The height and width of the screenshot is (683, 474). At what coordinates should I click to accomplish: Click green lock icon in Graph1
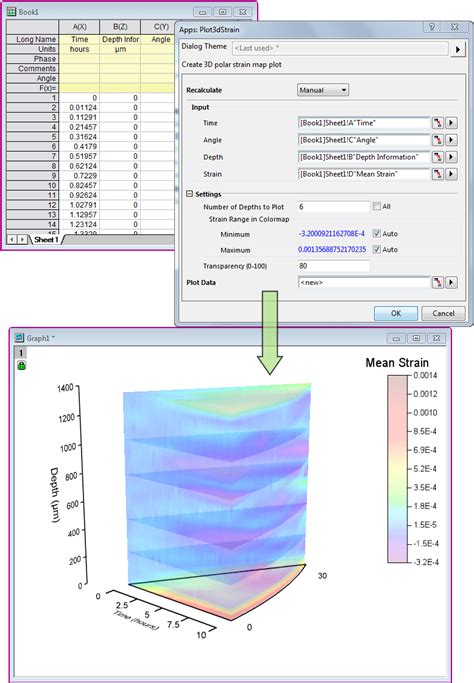tap(21, 365)
